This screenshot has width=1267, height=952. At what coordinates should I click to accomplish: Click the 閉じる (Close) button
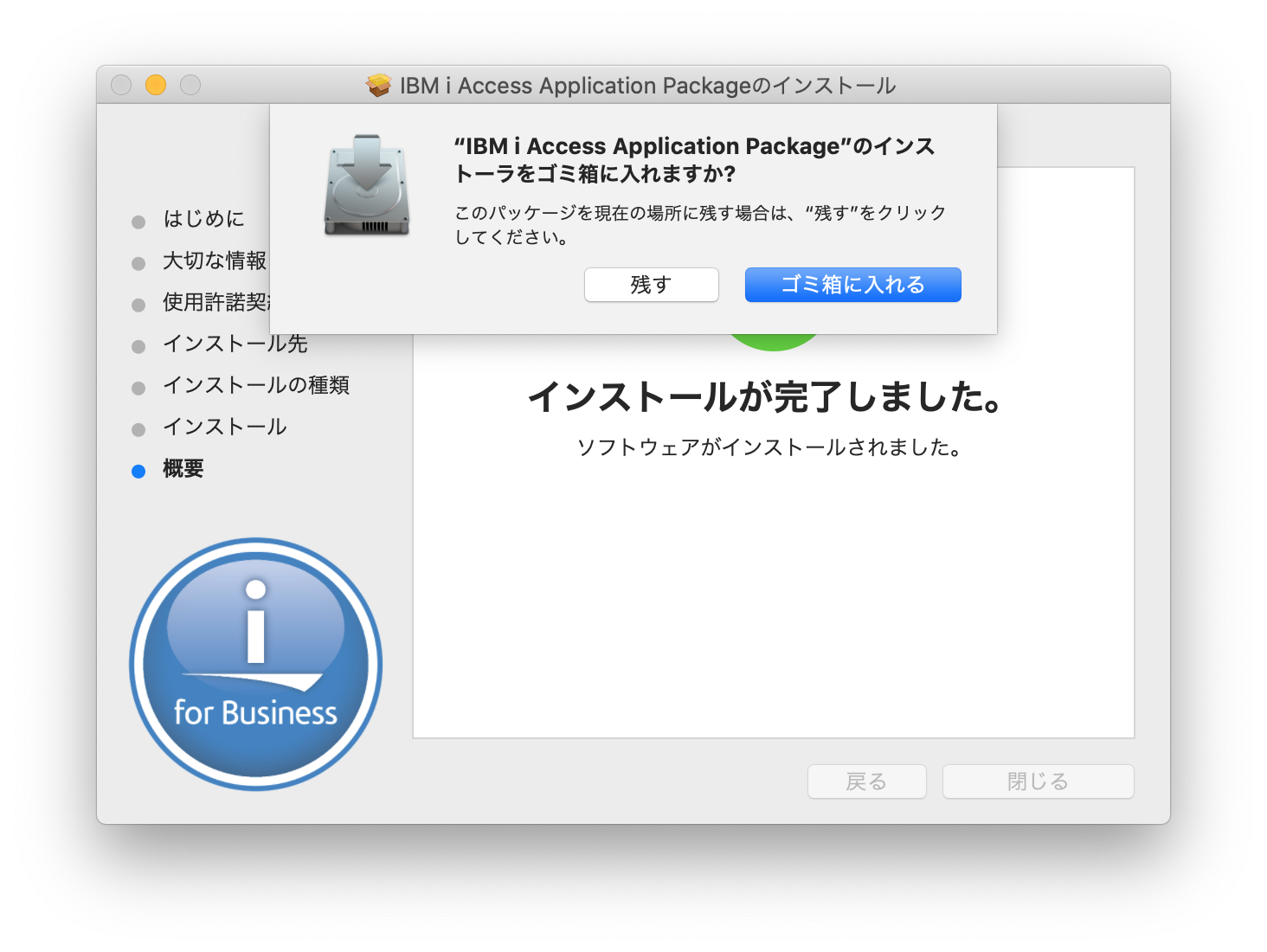[1038, 782]
